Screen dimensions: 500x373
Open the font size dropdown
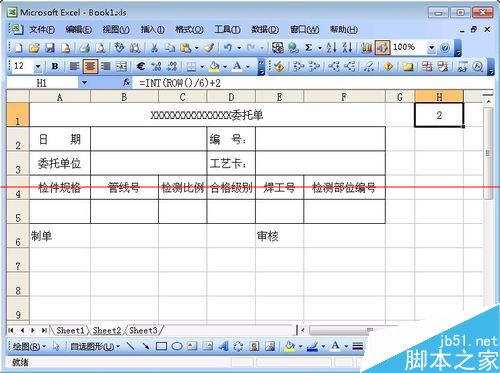coord(38,67)
